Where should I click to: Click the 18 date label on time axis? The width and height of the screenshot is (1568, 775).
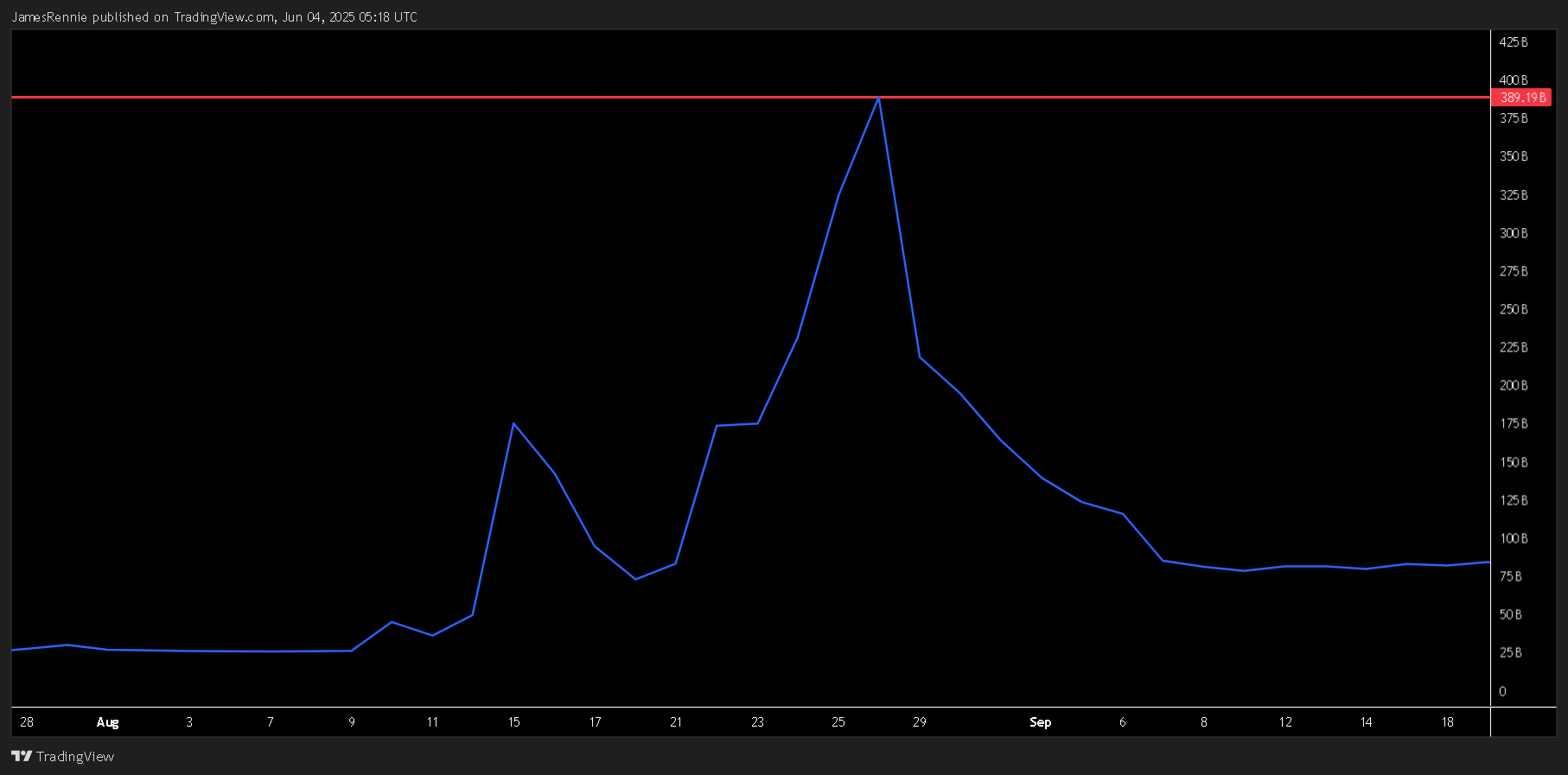(1448, 722)
